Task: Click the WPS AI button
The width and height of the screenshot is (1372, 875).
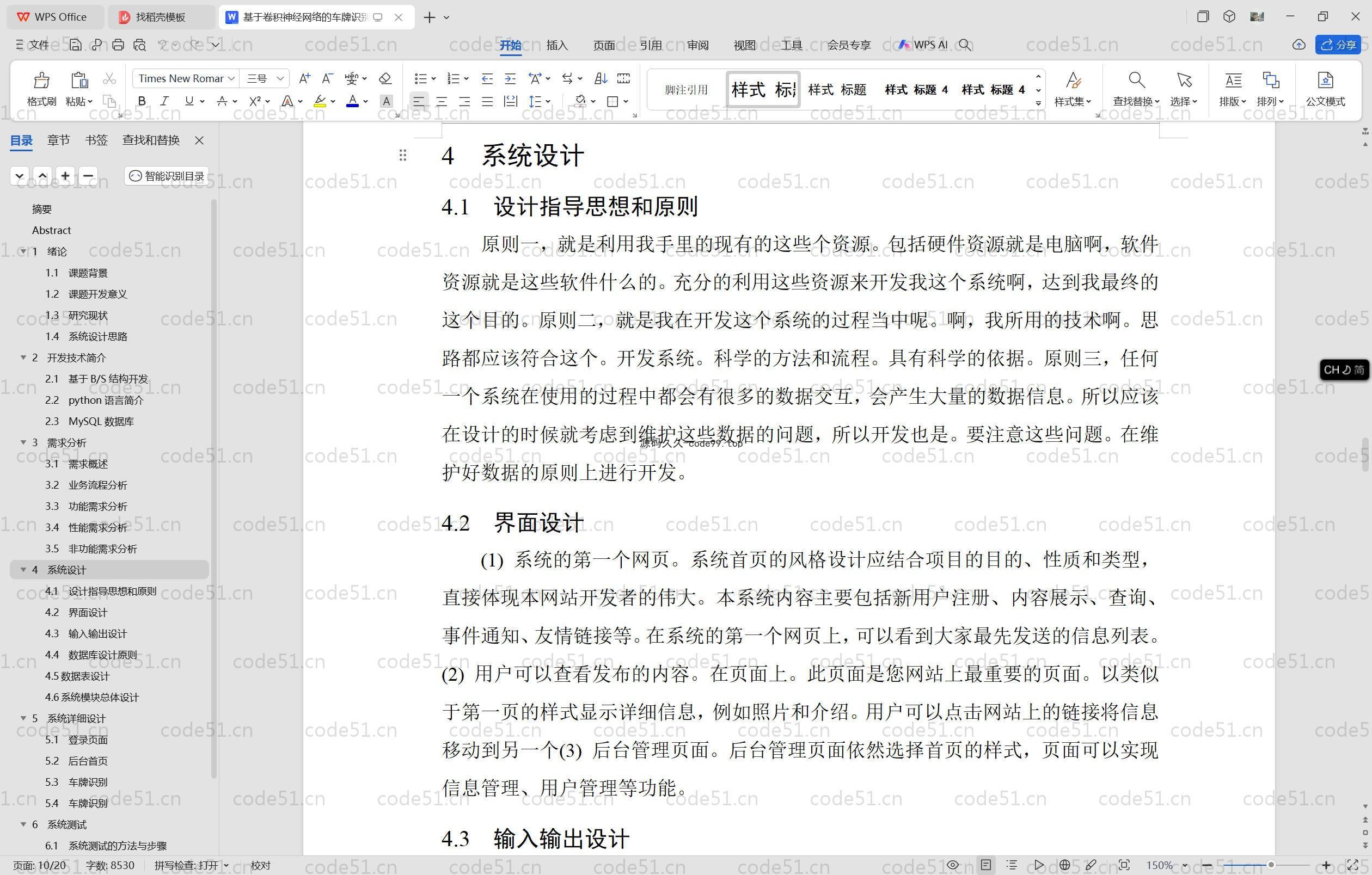Action: (923, 45)
